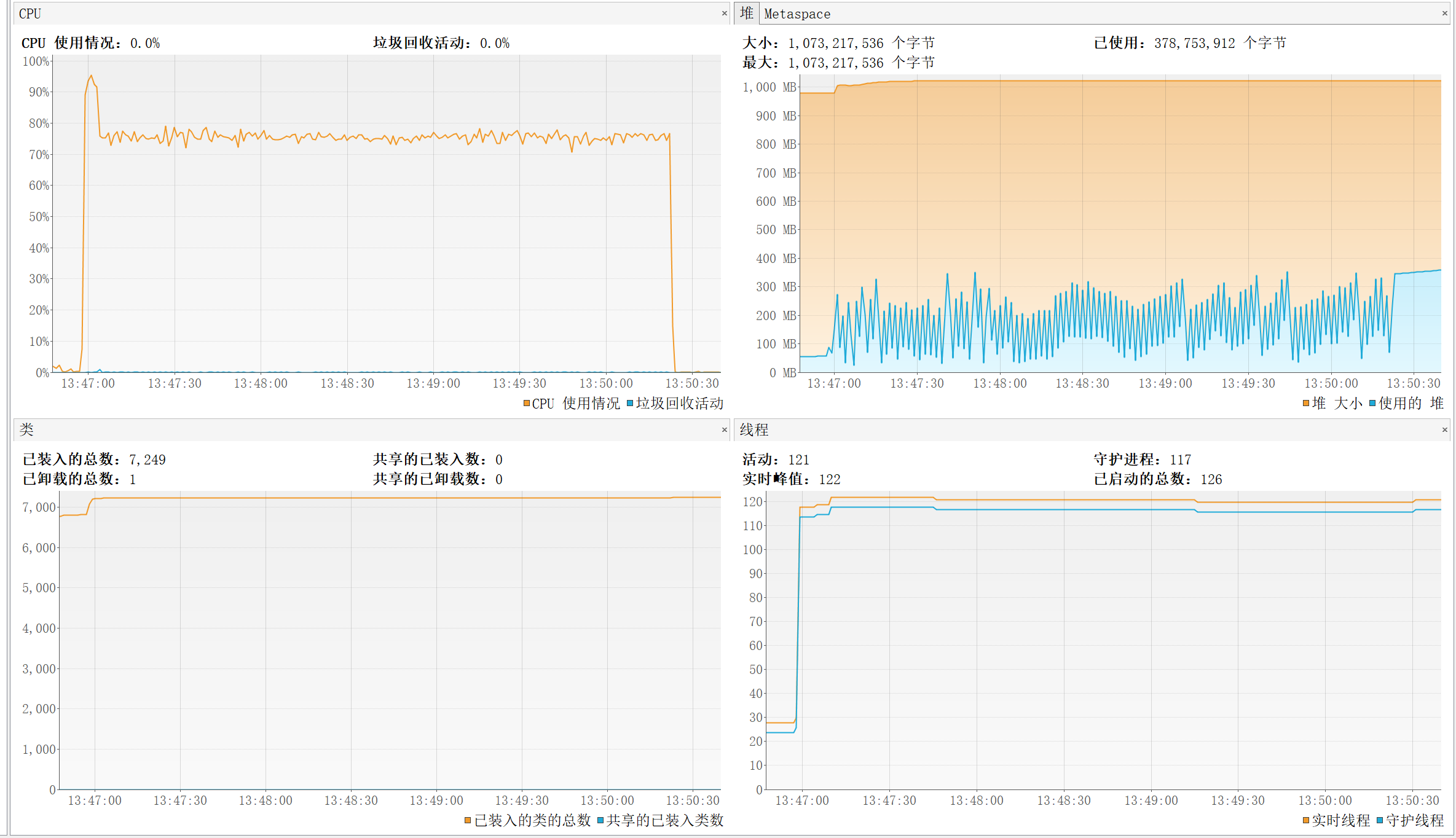Click the blue 垃圾回收活动 legend swatch
1456x838 pixels.
(x=629, y=403)
